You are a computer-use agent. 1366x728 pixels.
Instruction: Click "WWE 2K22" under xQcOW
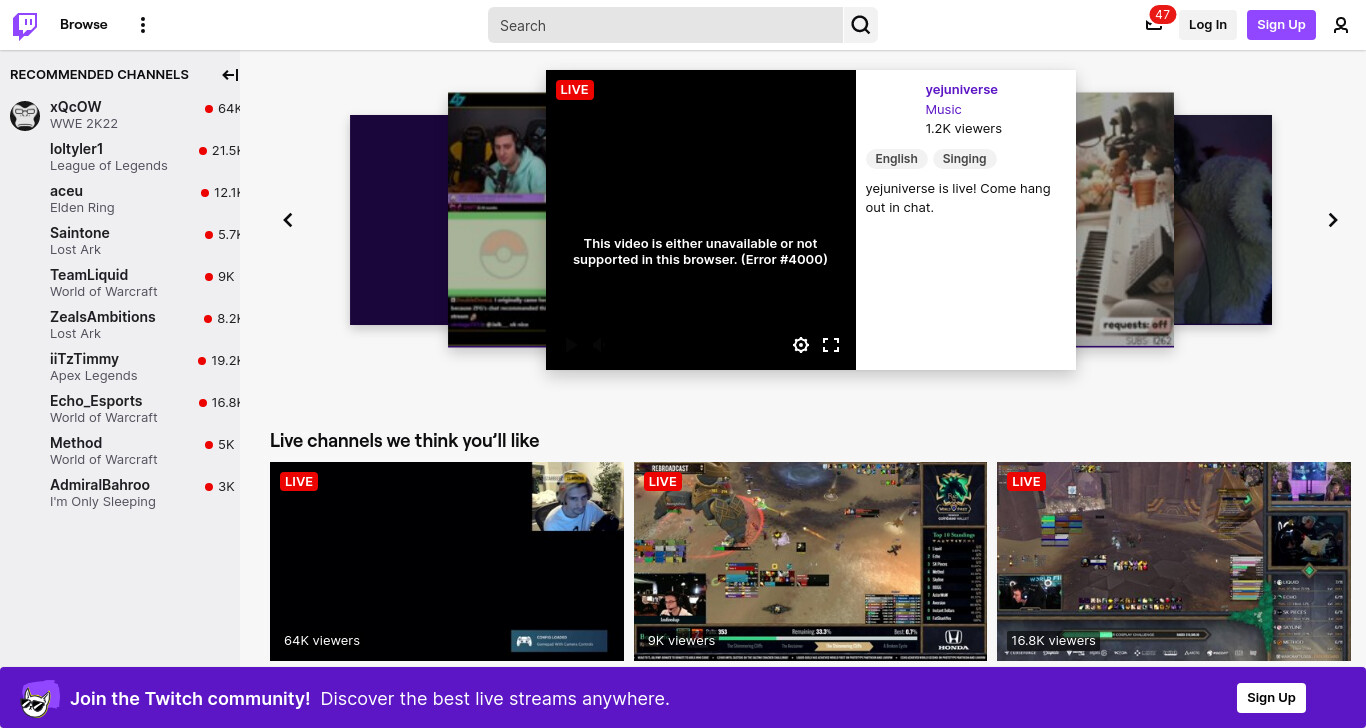coord(84,124)
